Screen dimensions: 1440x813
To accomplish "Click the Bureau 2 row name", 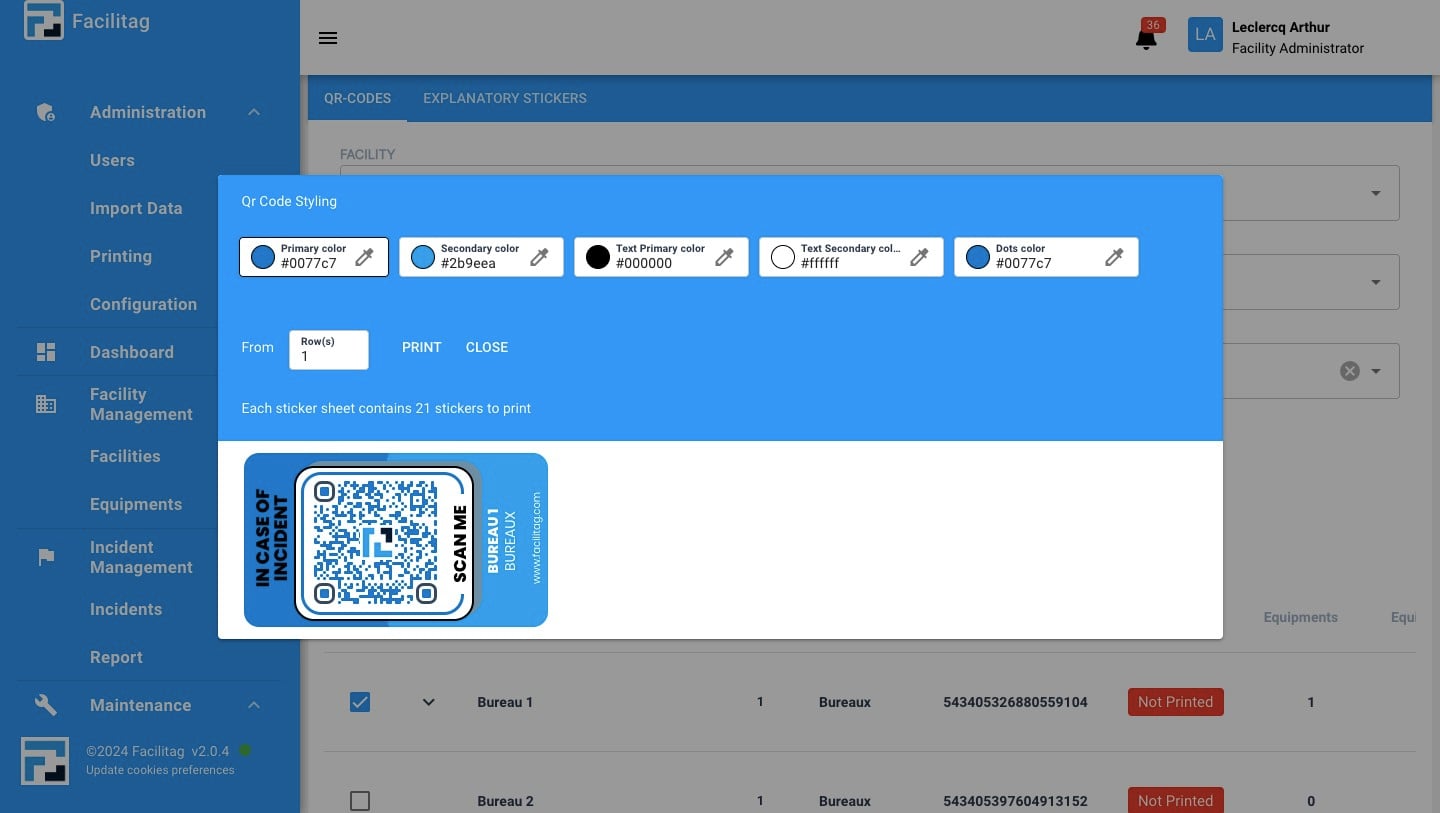I will [505, 801].
